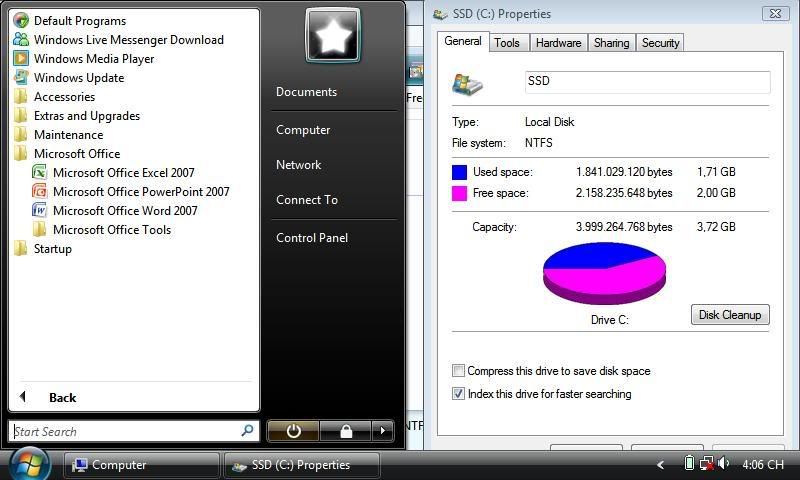The image size is (800, 480).
Task: Click the Excel 2007 icon
Action: click(x=40, y=173)
